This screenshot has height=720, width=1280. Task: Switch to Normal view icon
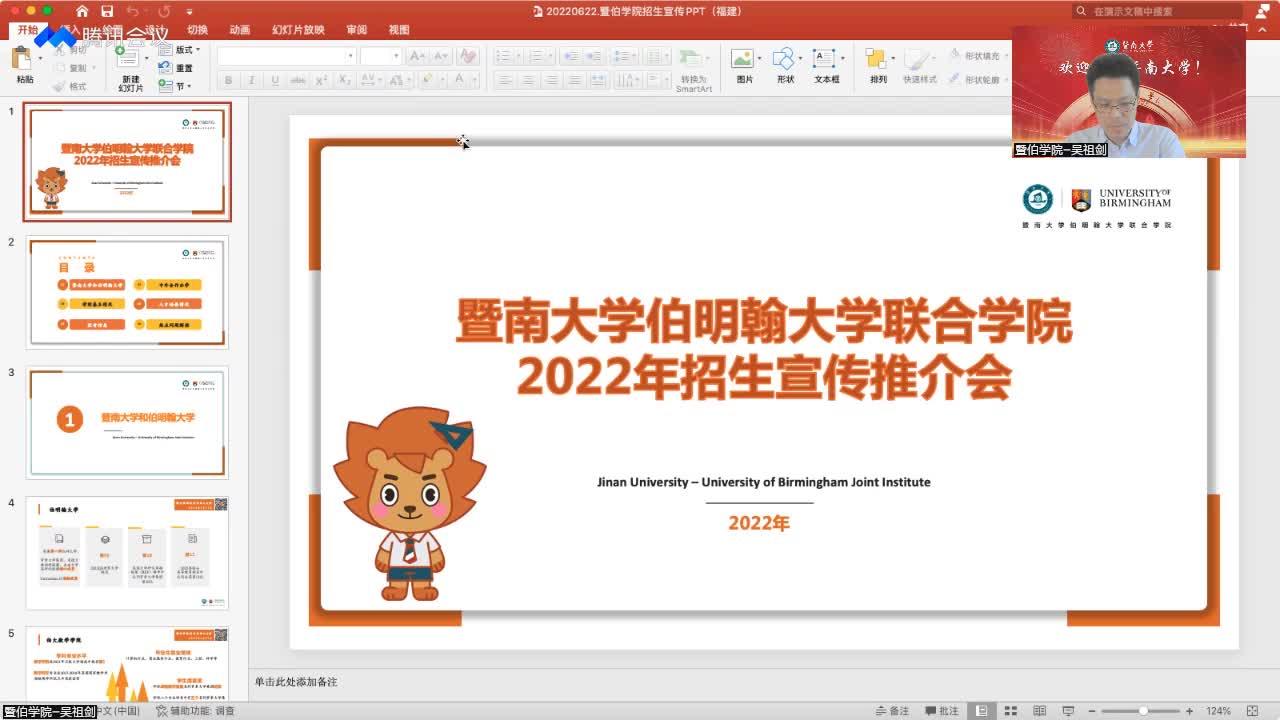[x=983, y=711]
